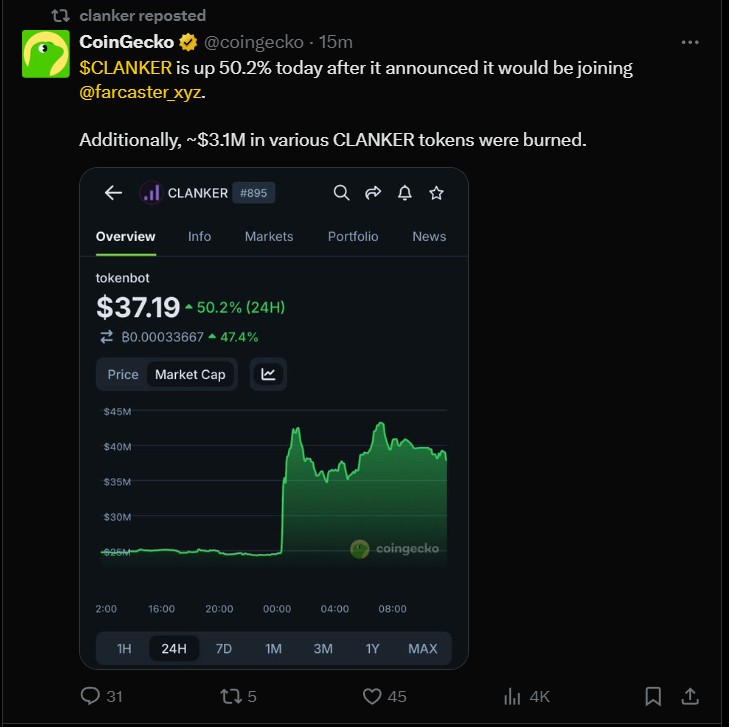Select the Price toggle option

point(123,374)
